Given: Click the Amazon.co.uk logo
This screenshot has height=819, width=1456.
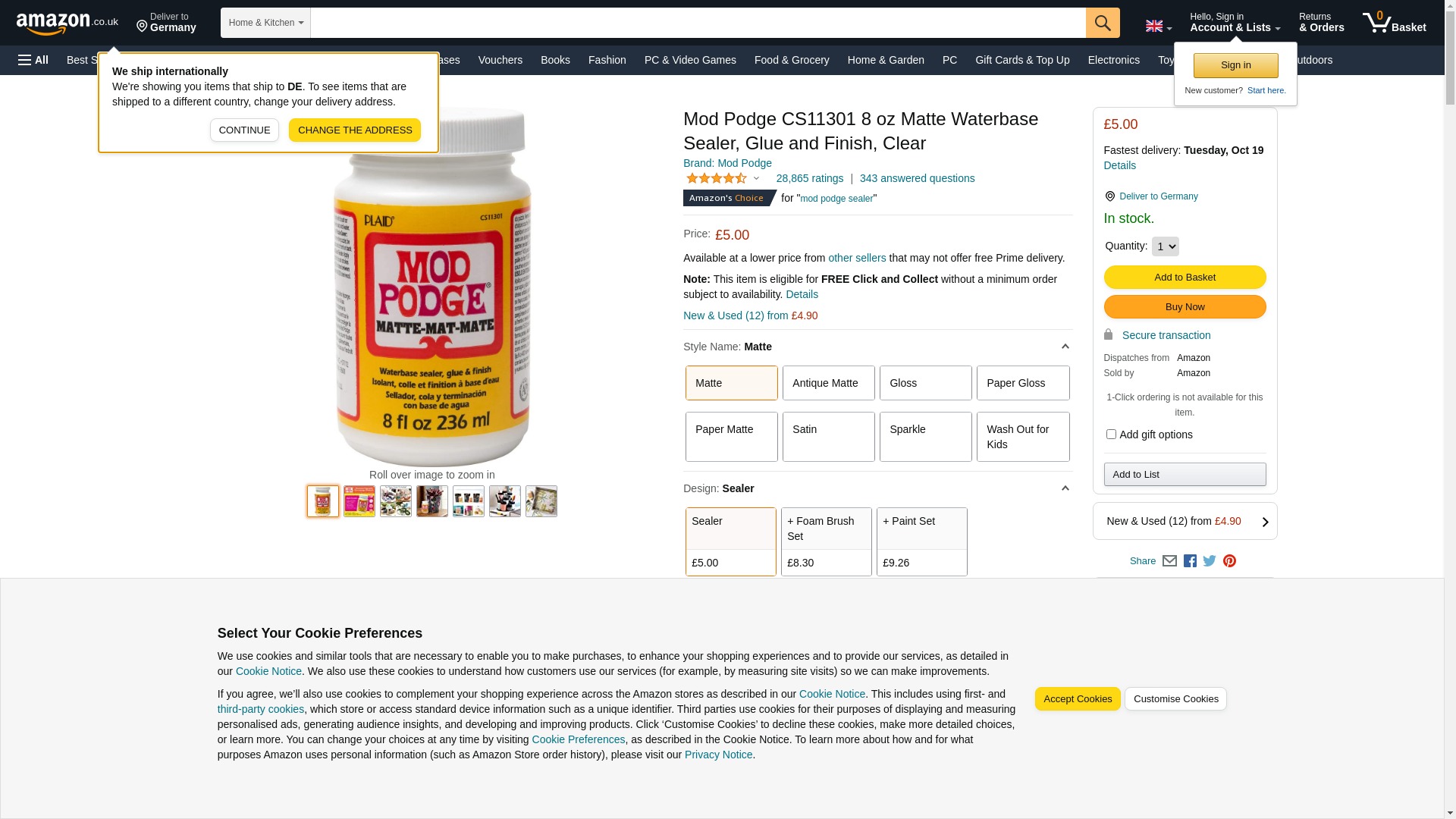Looking at the screenshot, I should click(67, 23).
